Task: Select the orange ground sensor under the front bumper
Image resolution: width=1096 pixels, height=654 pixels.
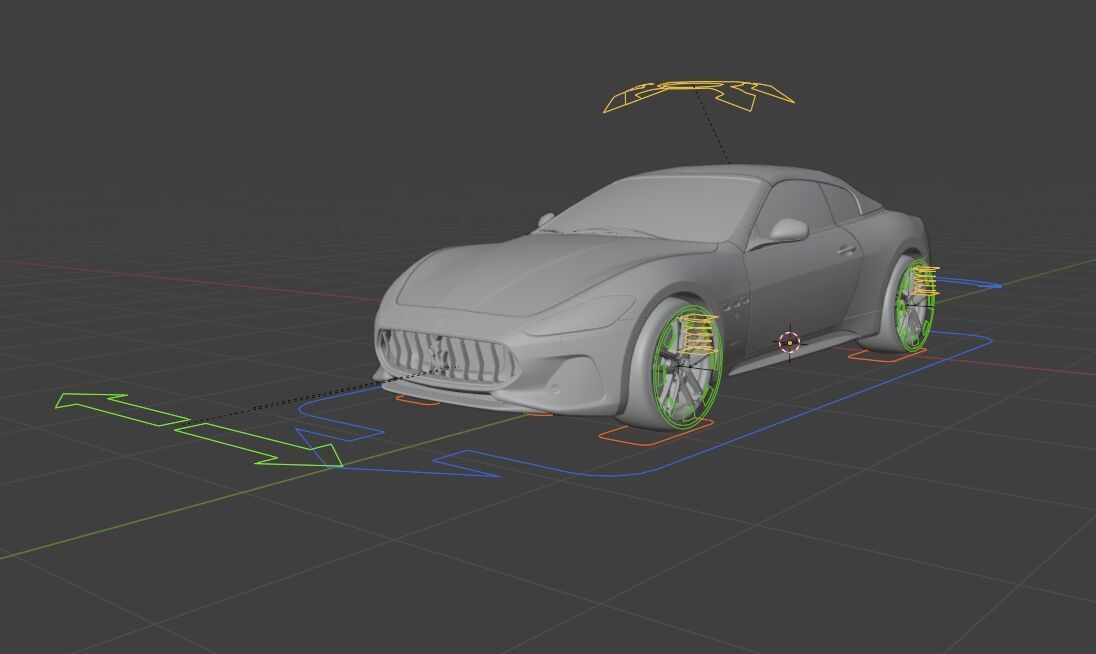Action: [417, 400]
